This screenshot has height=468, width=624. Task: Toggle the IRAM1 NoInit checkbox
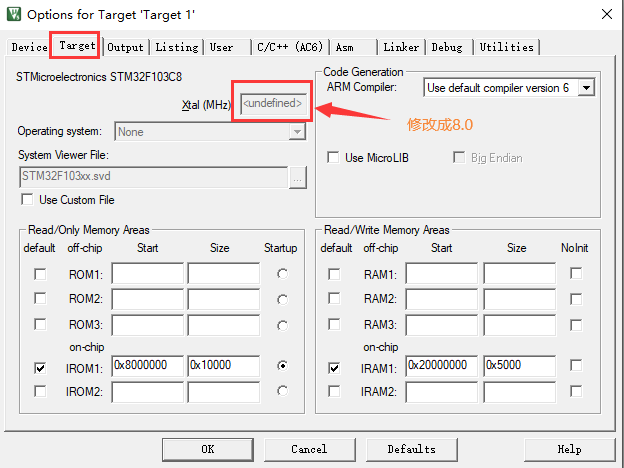pos(576,366)
